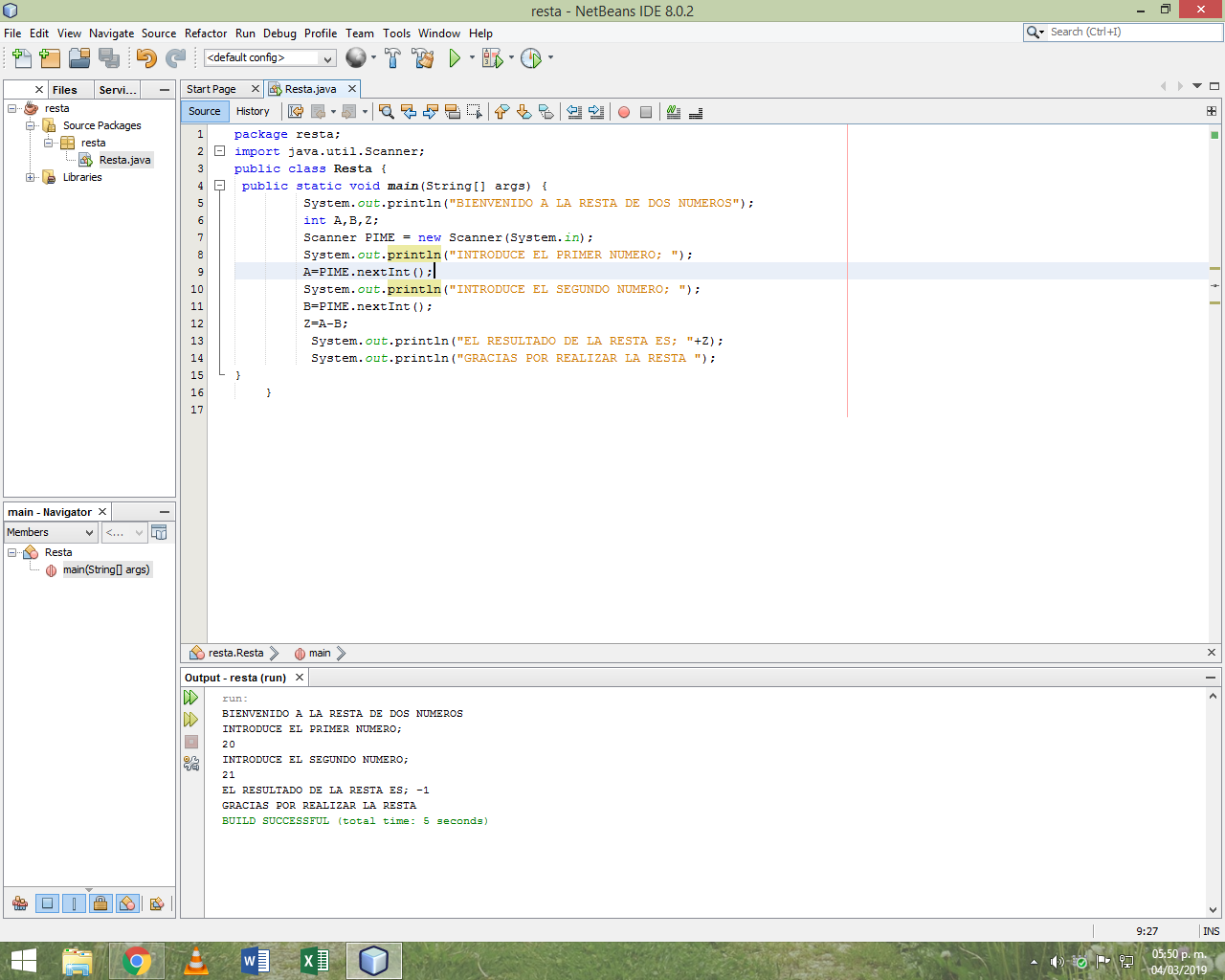
Task: Collapse the Source Packages node
Action: (x=30, y=125)
